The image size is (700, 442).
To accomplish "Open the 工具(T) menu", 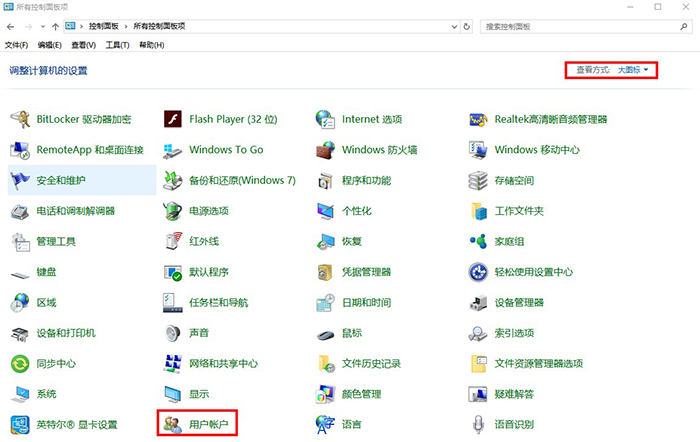I will (118, 45).
